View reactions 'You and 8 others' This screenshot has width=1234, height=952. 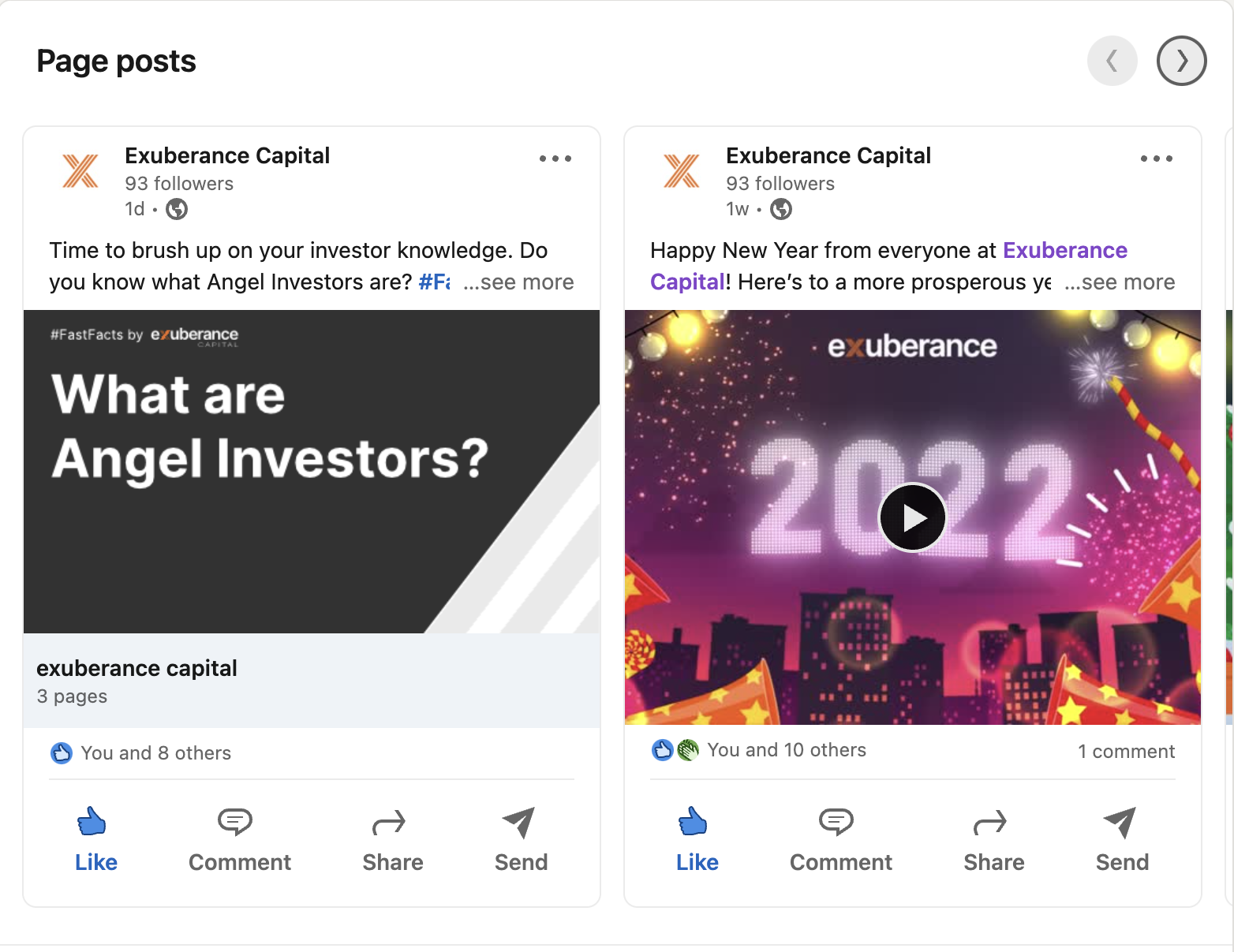click(155, 753)
